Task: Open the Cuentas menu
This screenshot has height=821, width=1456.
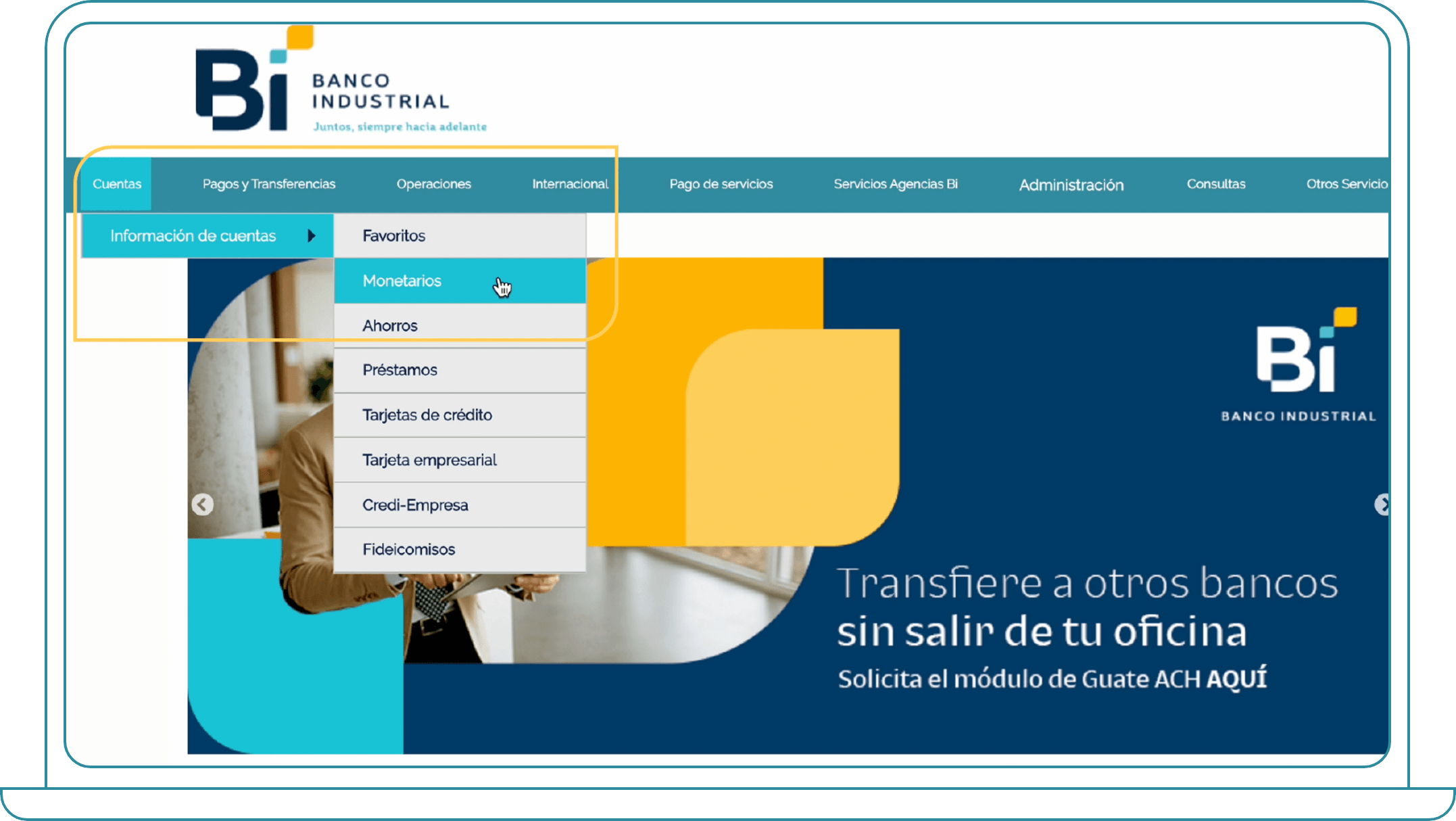Action: pyautogui.click(x=116, y=184)
